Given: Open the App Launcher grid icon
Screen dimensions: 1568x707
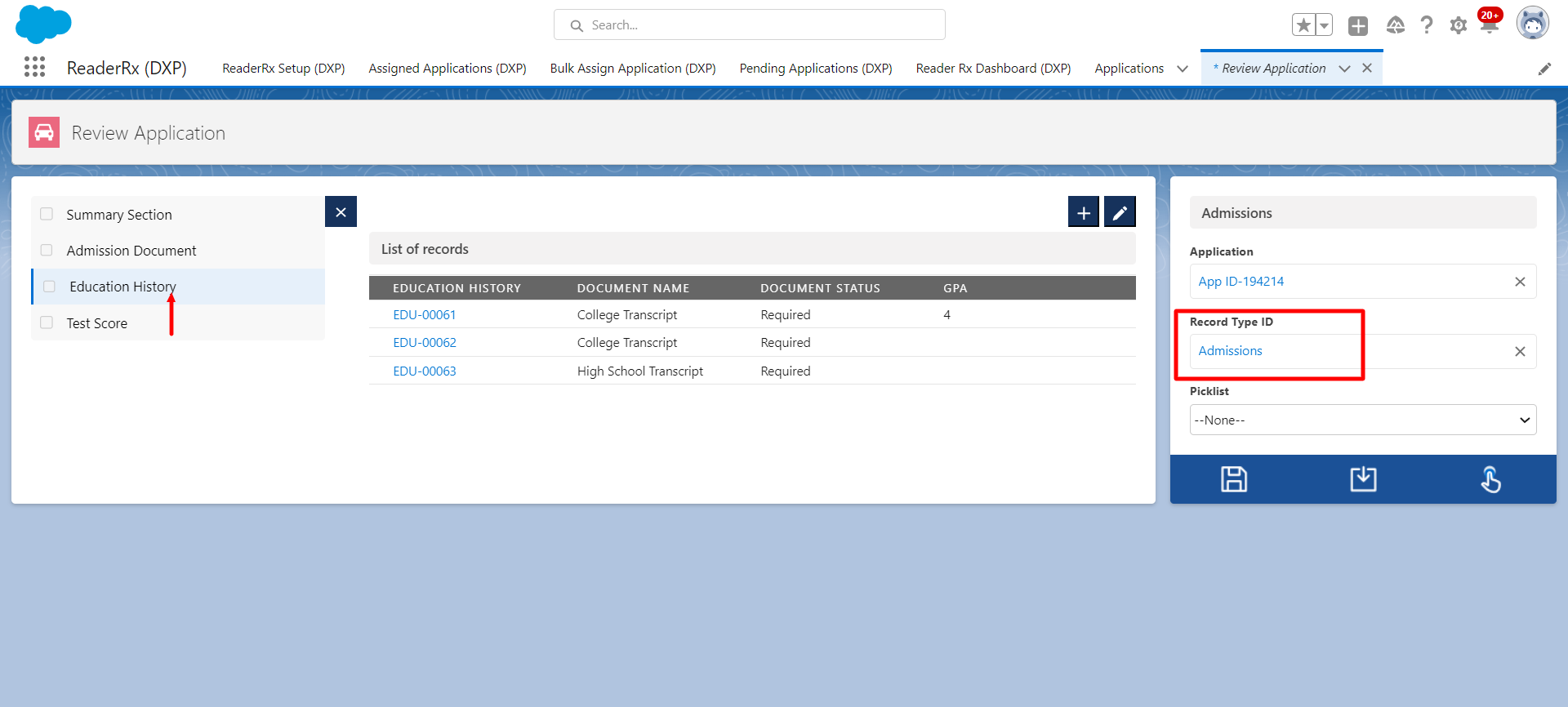Looking at the screenshot, I should coord(34,67).
